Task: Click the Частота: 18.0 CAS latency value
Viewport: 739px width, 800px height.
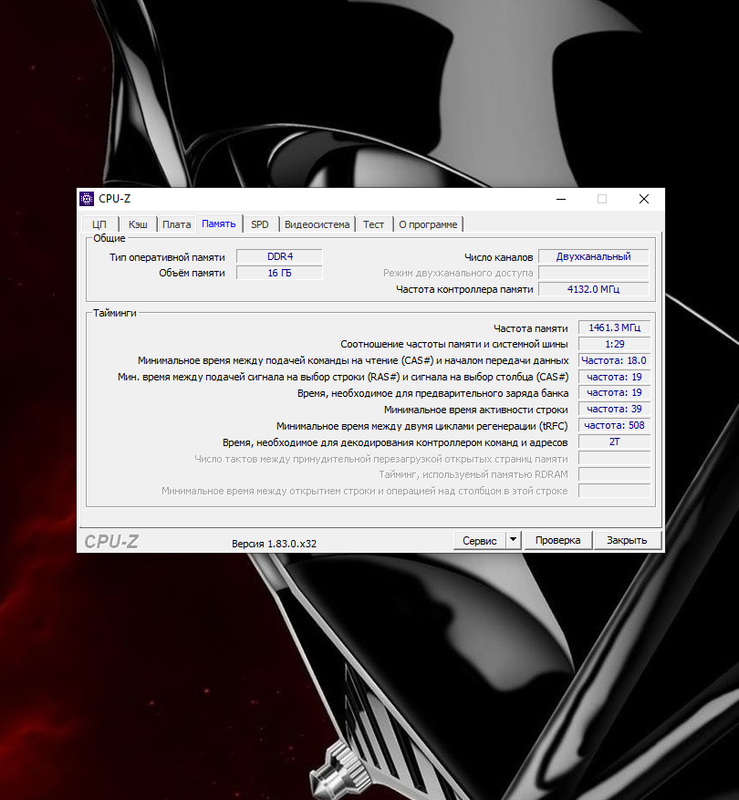Action: click(x=614, y=360)
